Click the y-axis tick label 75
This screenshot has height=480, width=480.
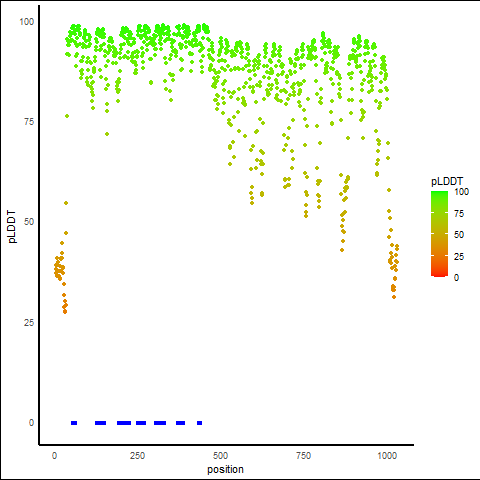click(29, 122)
